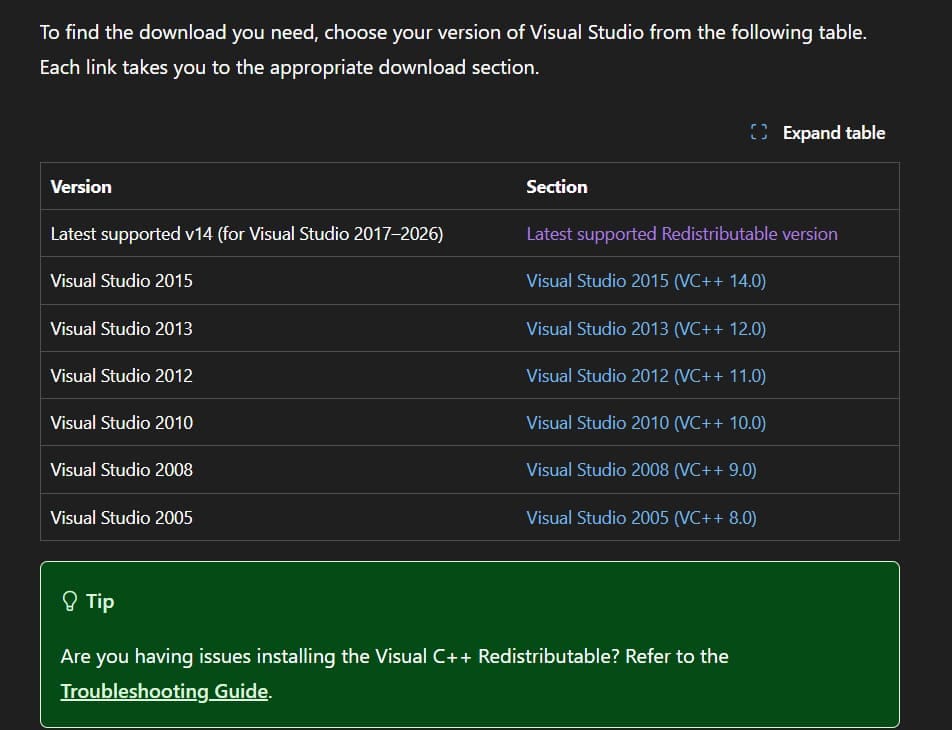
Task: Open Latest supported Redistributable version link
Action: tap(682, 234)
